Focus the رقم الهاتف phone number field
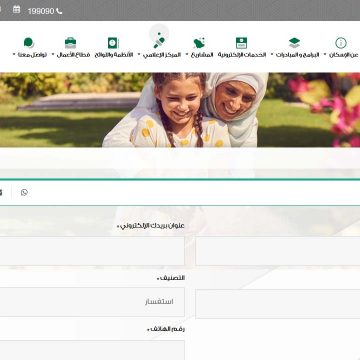Image resolution: width=360 pixels, height=360 pixels. coord(92,350)
